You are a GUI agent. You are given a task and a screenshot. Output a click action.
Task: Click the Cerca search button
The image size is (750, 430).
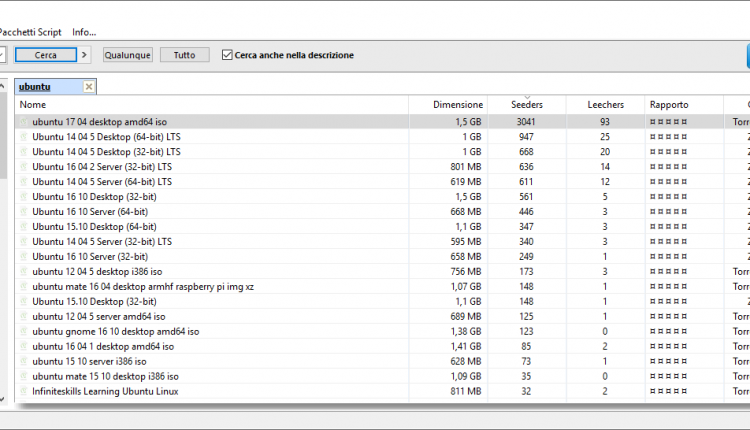pyautogui.click(x=45, y=55)
